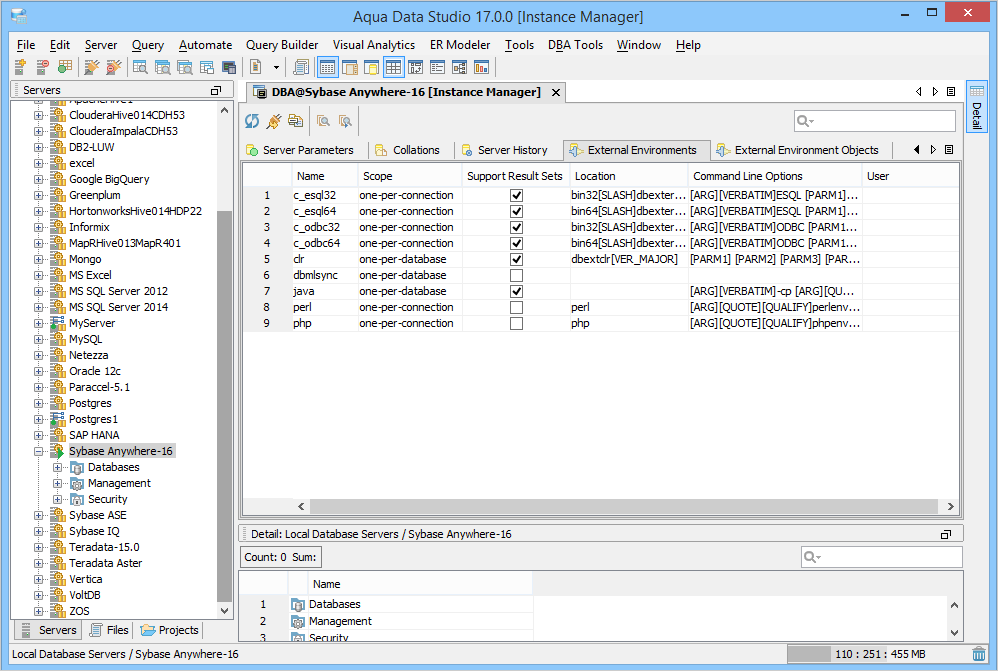Expand the ClouderaHive014CDH53 server node
The width and height of the screenshot is (998, 671).
coord(39,115)
